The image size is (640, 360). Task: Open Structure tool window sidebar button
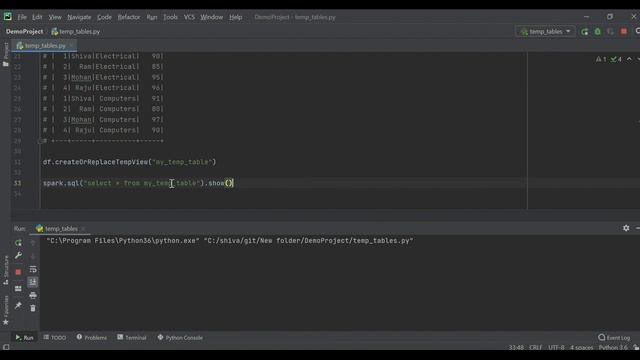tap(5, 270)
